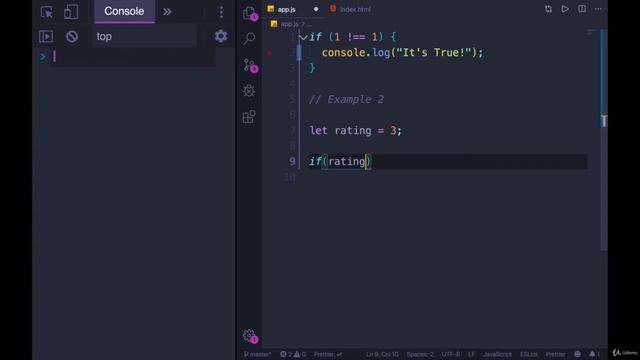Run code with the play icon
The image size is (640, 360).
[x=565, y=9]
